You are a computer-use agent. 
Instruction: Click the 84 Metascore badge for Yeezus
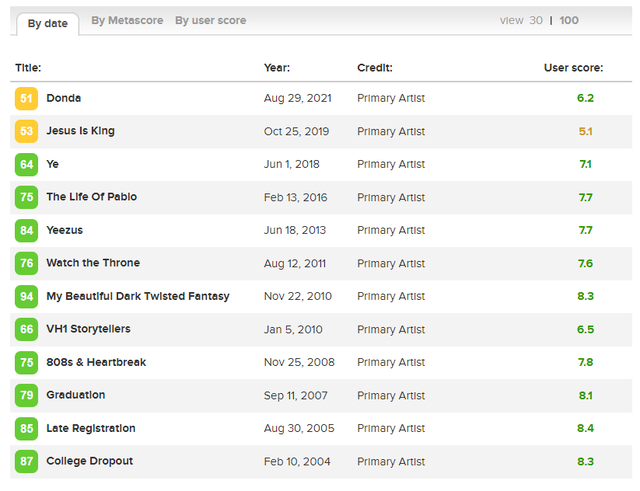[x=26, y=231]
